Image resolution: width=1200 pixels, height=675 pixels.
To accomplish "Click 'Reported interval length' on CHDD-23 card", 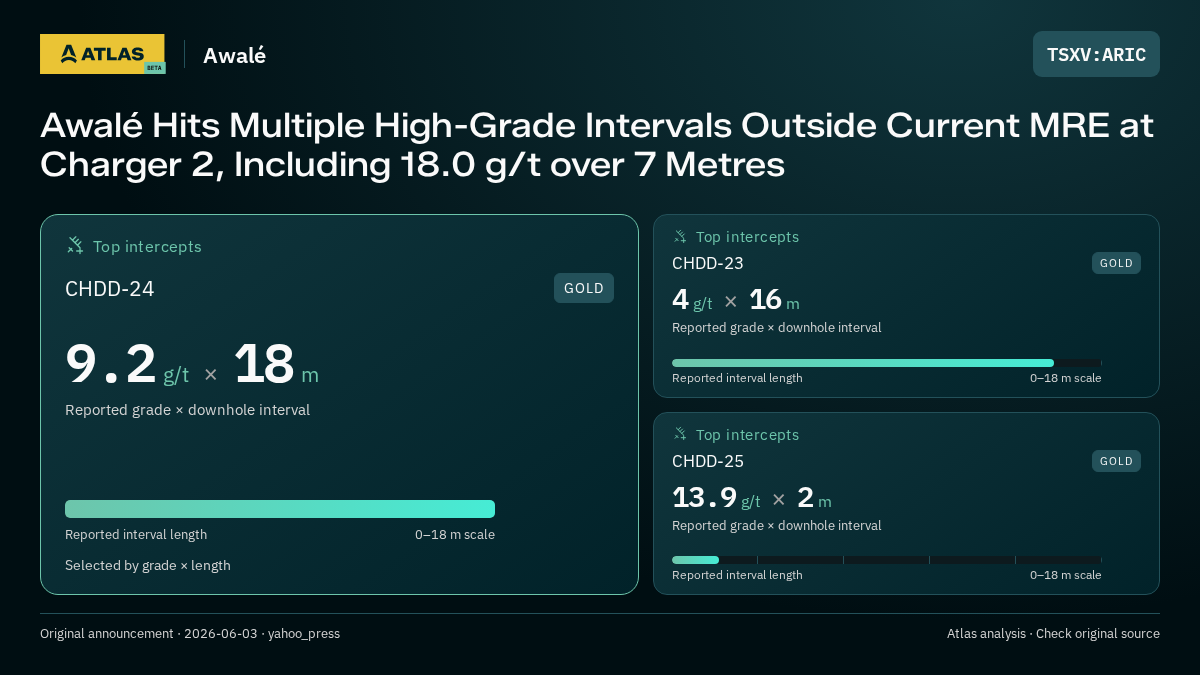I will 737,378.
